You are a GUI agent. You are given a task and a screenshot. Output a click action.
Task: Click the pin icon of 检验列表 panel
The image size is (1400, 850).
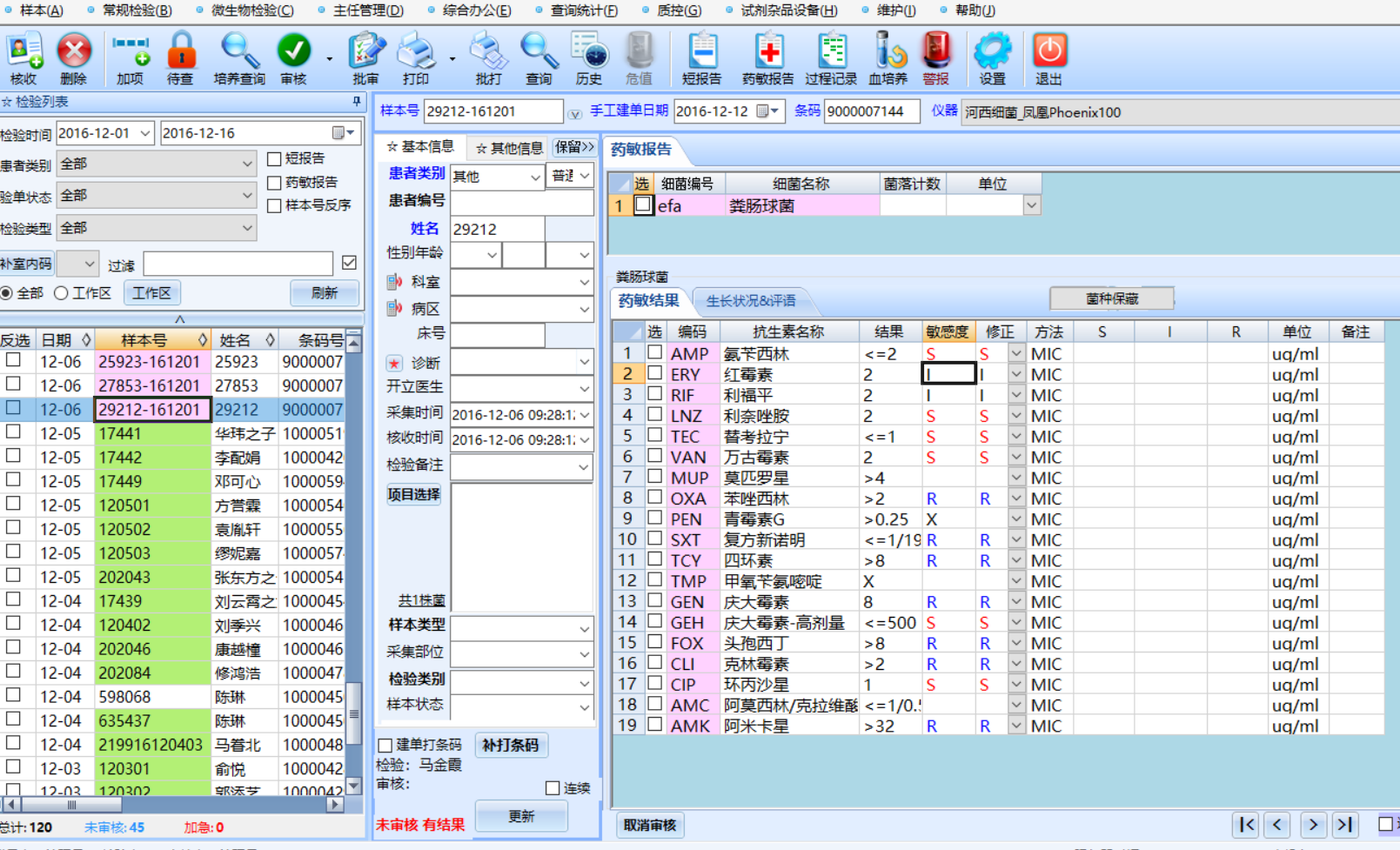click(x=357, y=102)
